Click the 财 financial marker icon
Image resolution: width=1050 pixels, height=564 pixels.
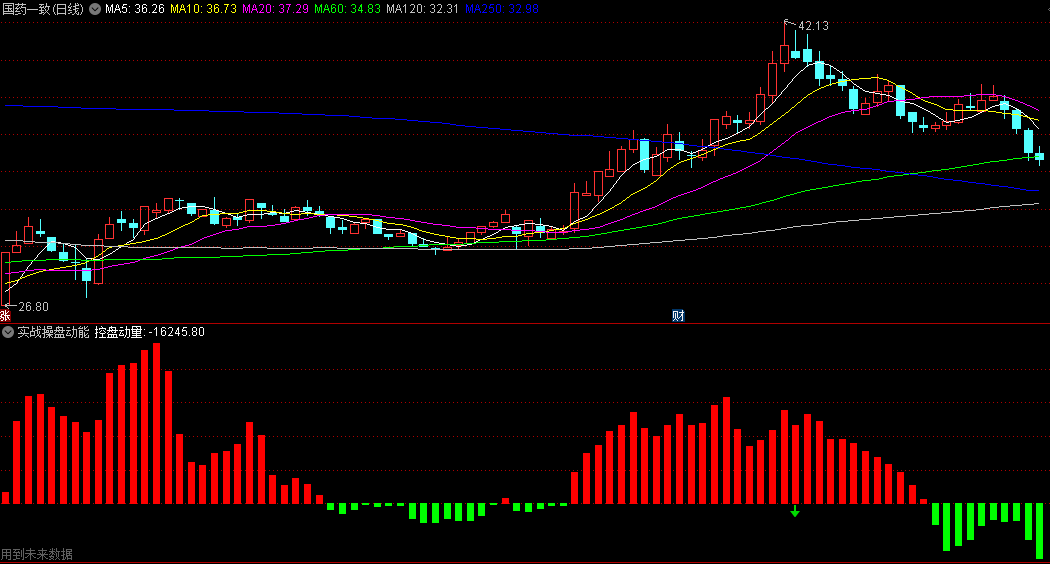pos(678,315)
